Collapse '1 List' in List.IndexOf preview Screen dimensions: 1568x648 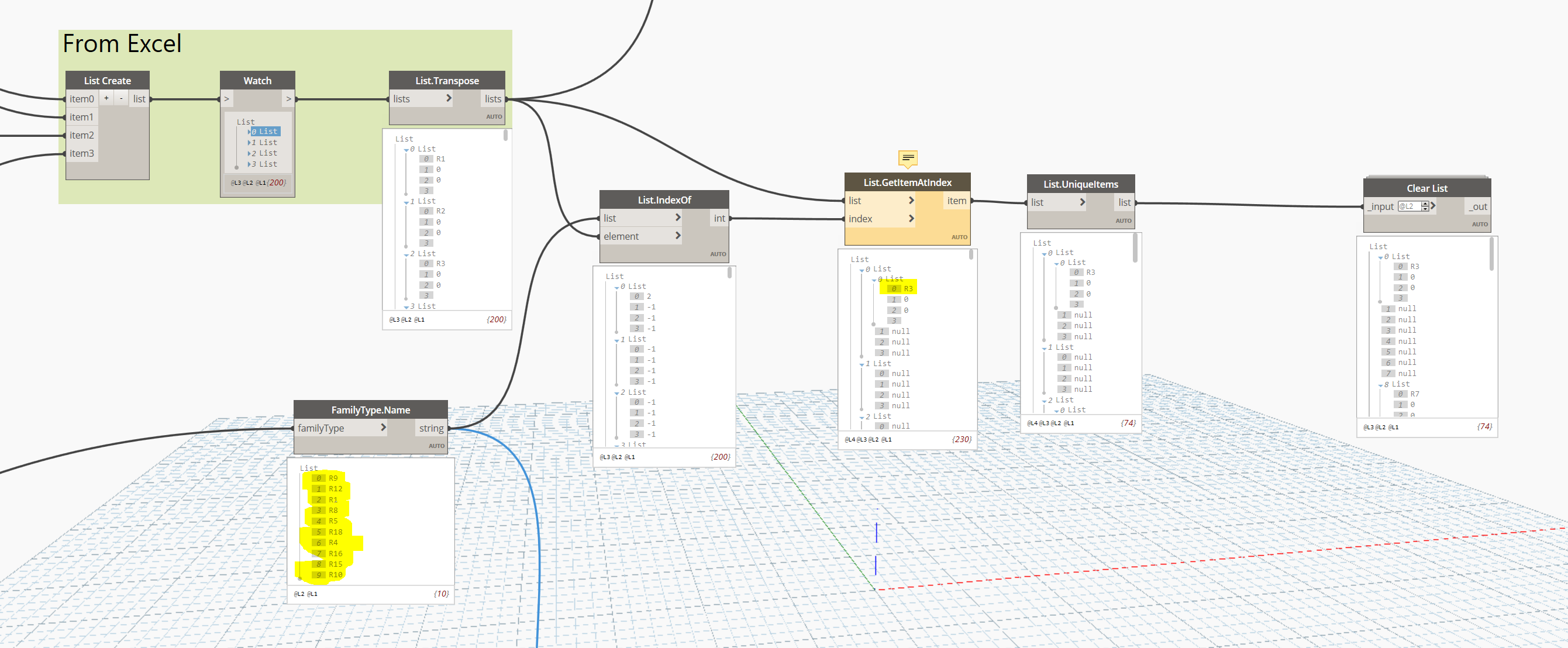[616, 340]
